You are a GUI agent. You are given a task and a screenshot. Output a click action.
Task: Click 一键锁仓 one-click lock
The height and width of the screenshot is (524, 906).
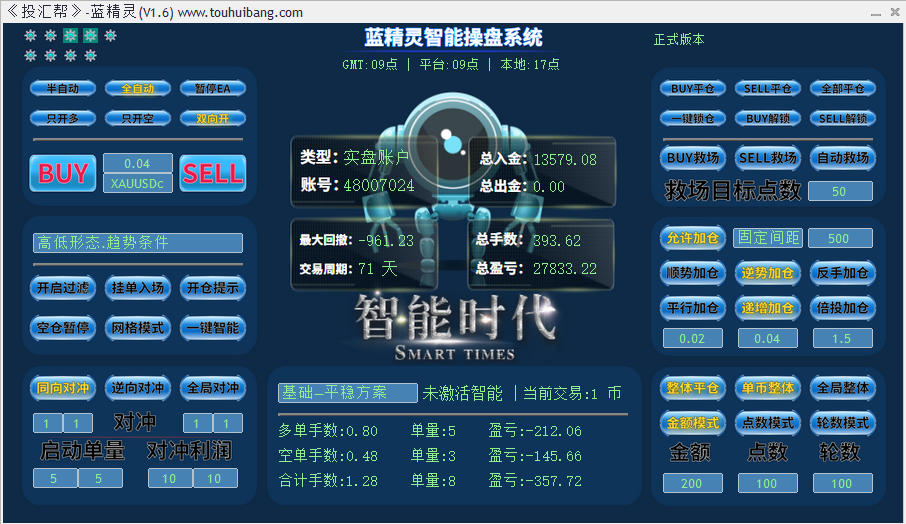click(692, 118)
